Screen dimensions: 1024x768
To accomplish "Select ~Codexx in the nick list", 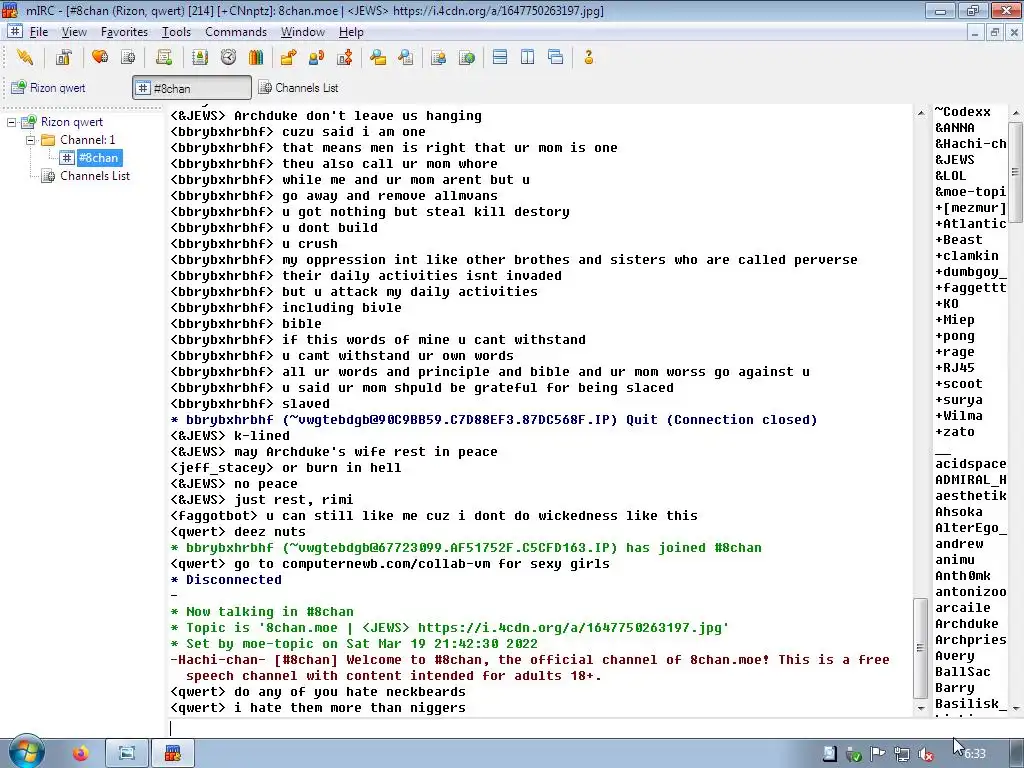I will click(962, 112).
